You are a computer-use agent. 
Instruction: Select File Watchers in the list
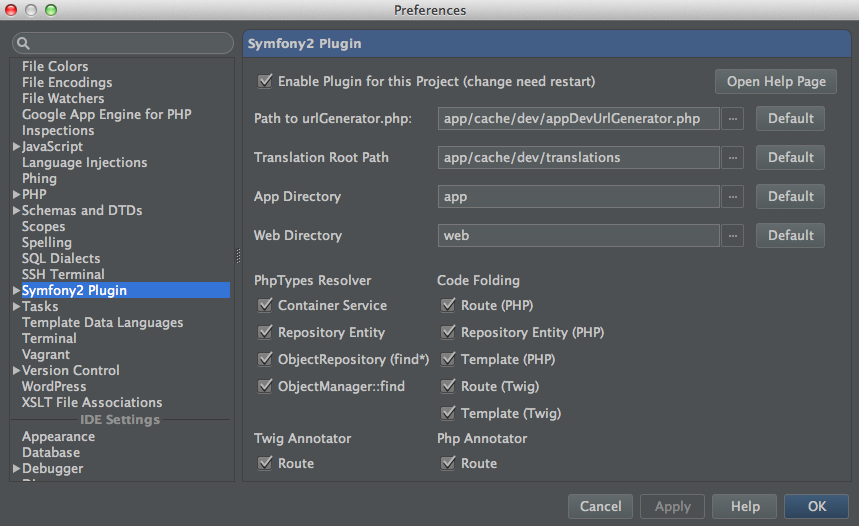[63, 99]
